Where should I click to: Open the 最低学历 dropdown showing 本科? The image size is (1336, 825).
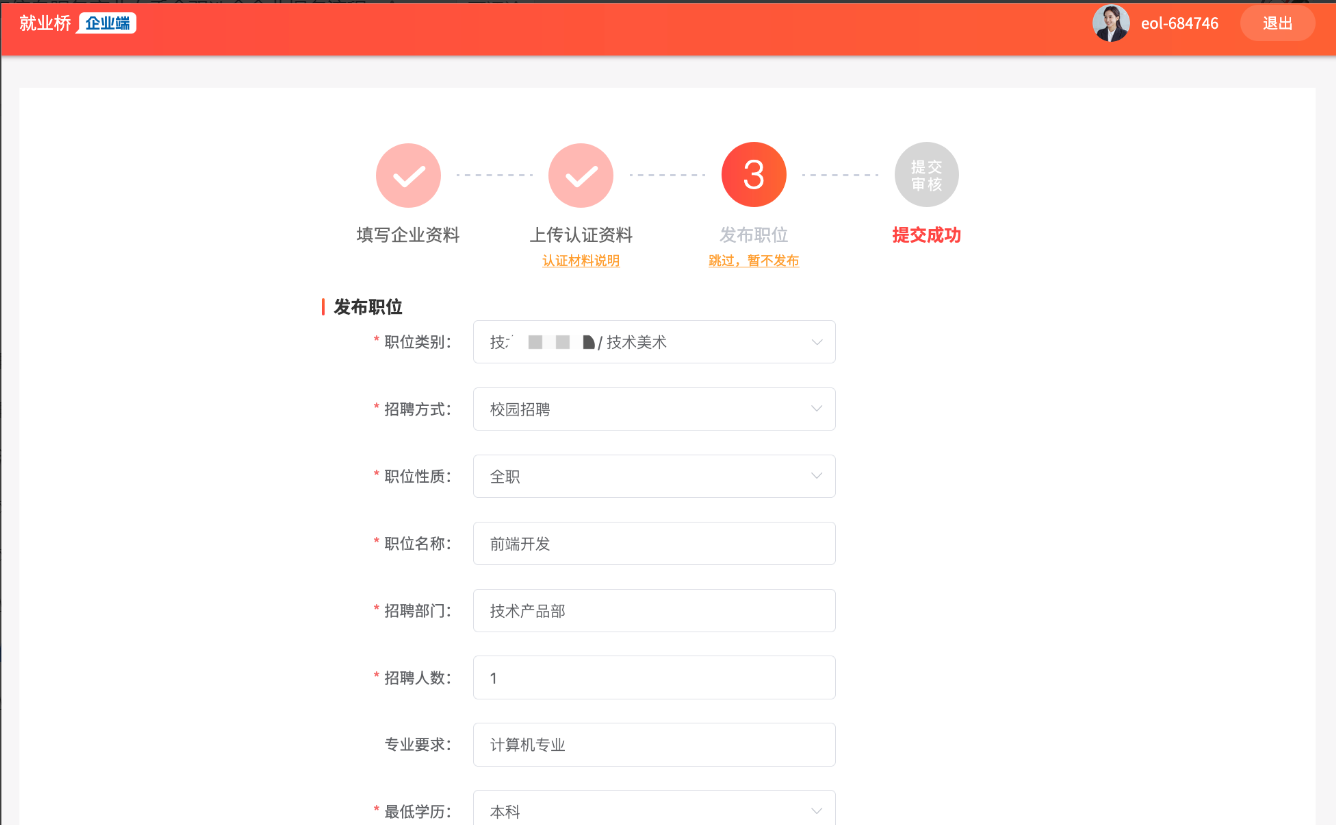coord(654,811)
